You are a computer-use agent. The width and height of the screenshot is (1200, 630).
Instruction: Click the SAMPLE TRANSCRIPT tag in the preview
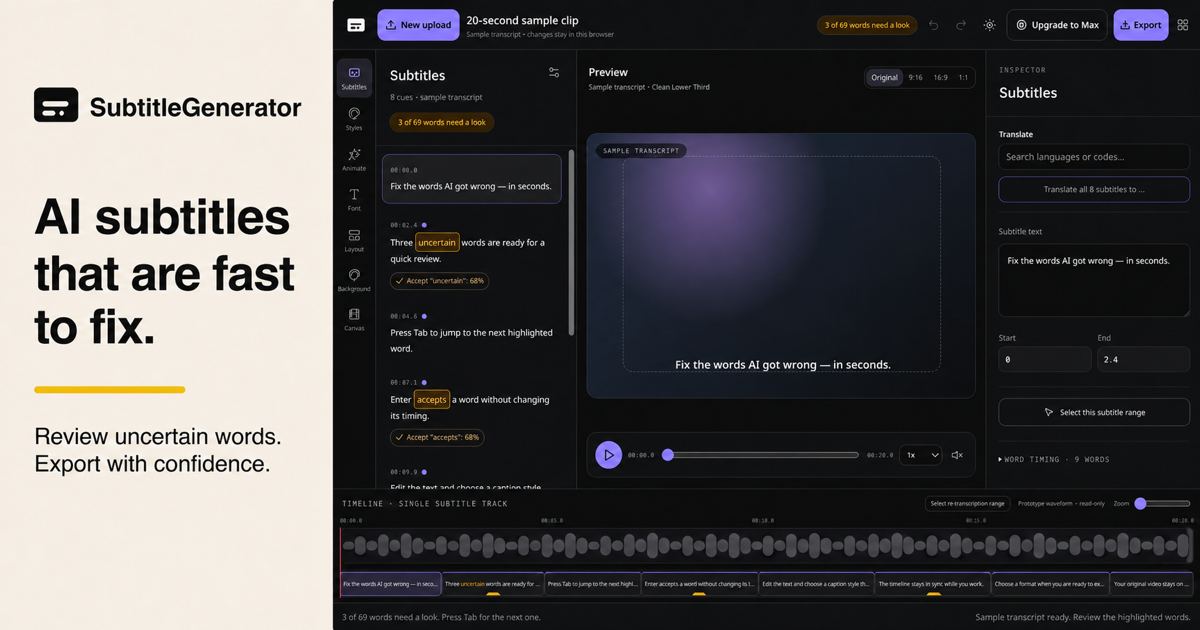tap(641, 151)
